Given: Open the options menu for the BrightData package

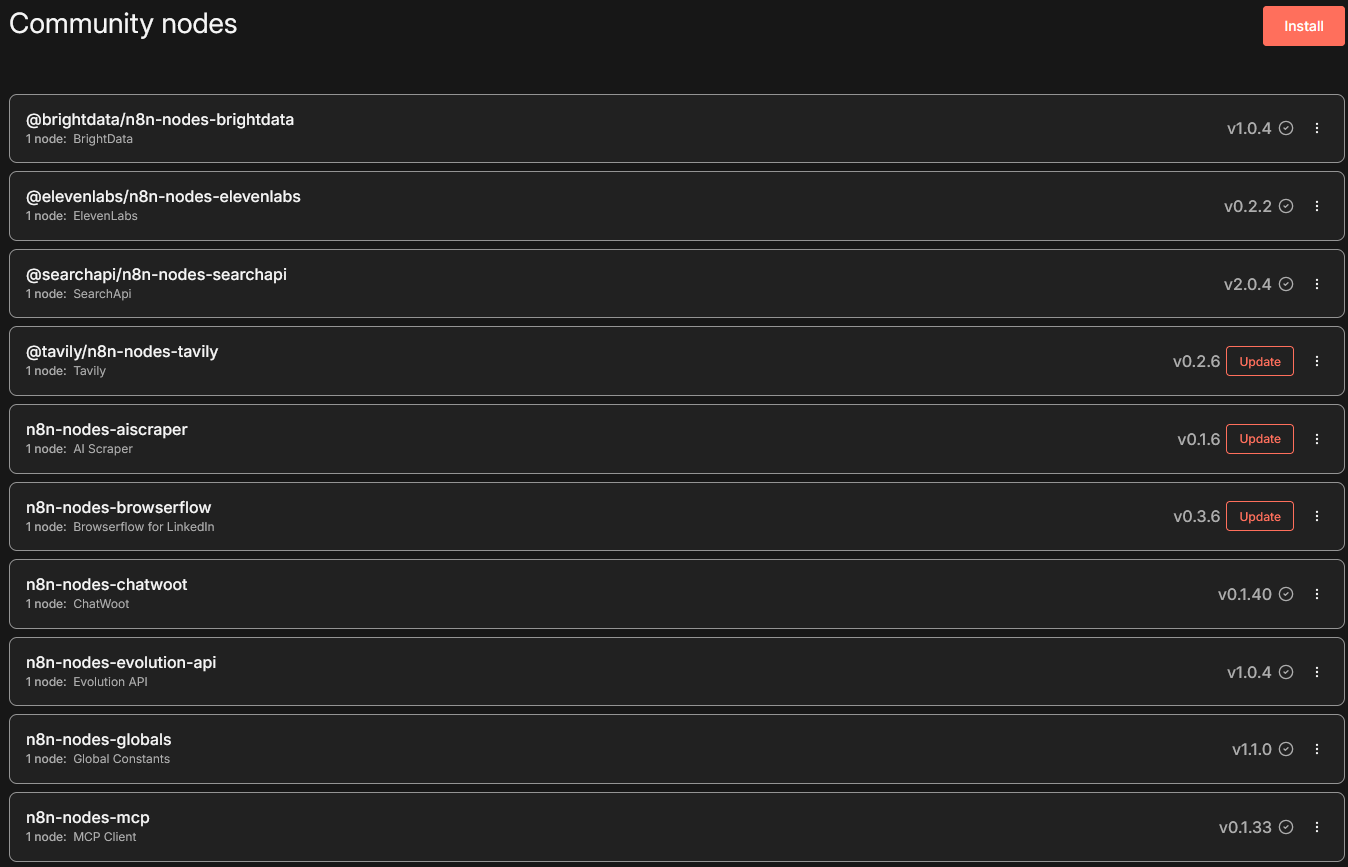Looking at the screenshot, I should 1317,128.
